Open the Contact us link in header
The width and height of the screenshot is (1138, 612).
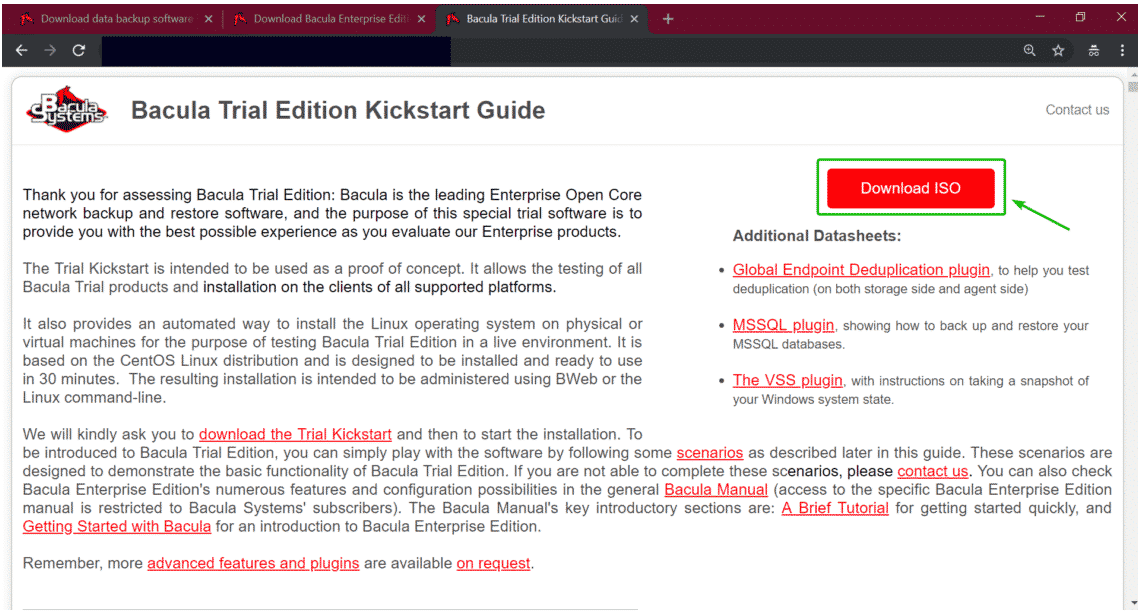(1077, 110)
